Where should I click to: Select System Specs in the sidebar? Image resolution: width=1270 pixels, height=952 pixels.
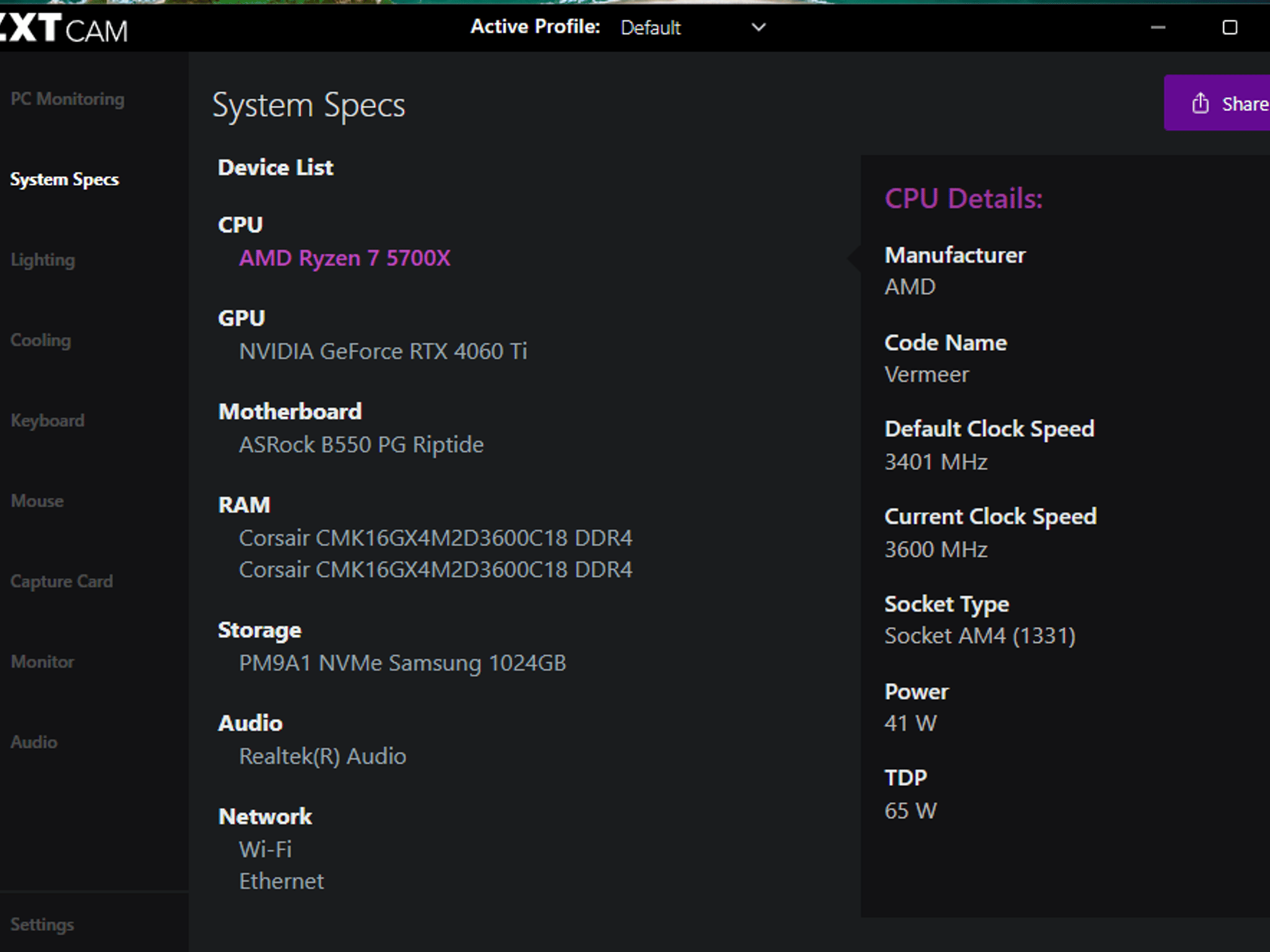click(x=64, y=180)
